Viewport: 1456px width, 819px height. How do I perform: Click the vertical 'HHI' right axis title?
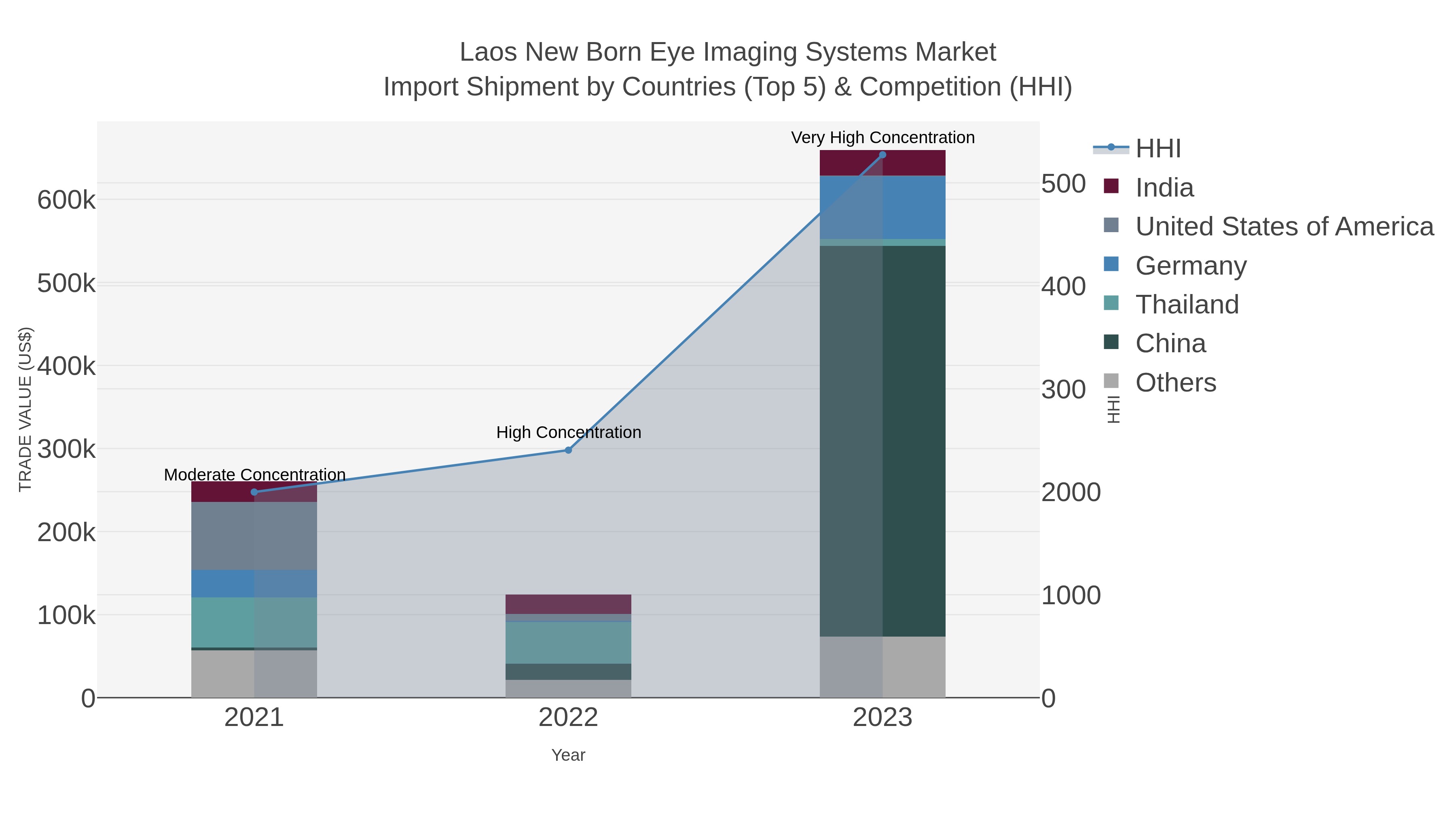1113,410
